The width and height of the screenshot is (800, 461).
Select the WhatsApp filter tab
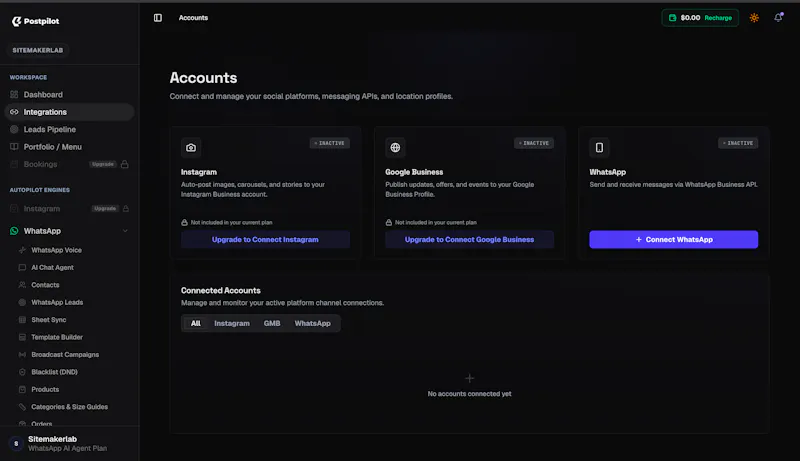pos(312,323)
